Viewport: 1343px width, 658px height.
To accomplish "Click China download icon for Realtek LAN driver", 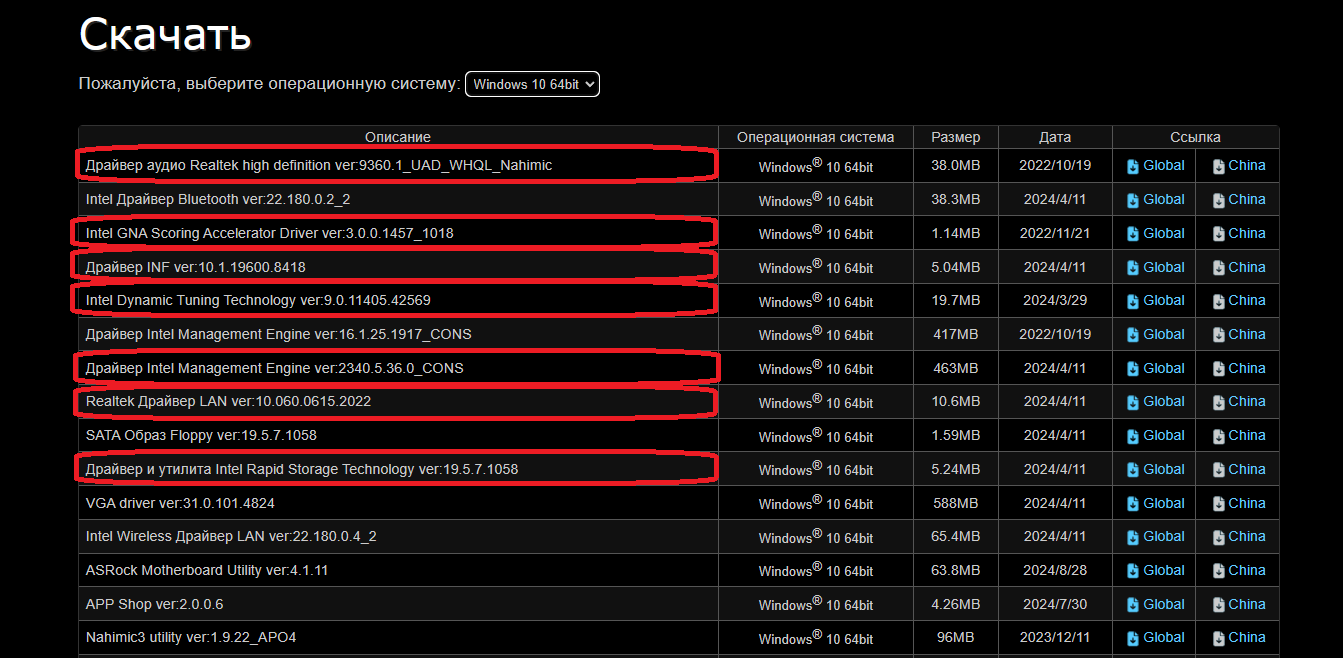I will pyautogui.click(x=1218, y=402).
